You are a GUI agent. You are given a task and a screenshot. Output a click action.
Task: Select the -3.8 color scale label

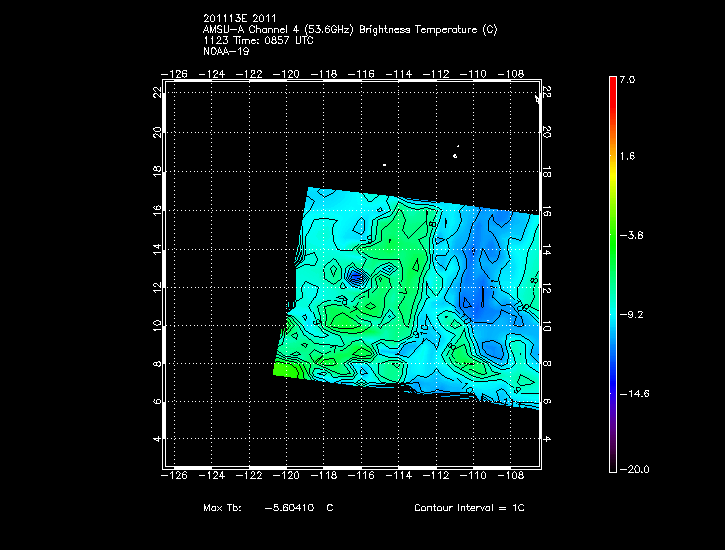pos(633,236)
